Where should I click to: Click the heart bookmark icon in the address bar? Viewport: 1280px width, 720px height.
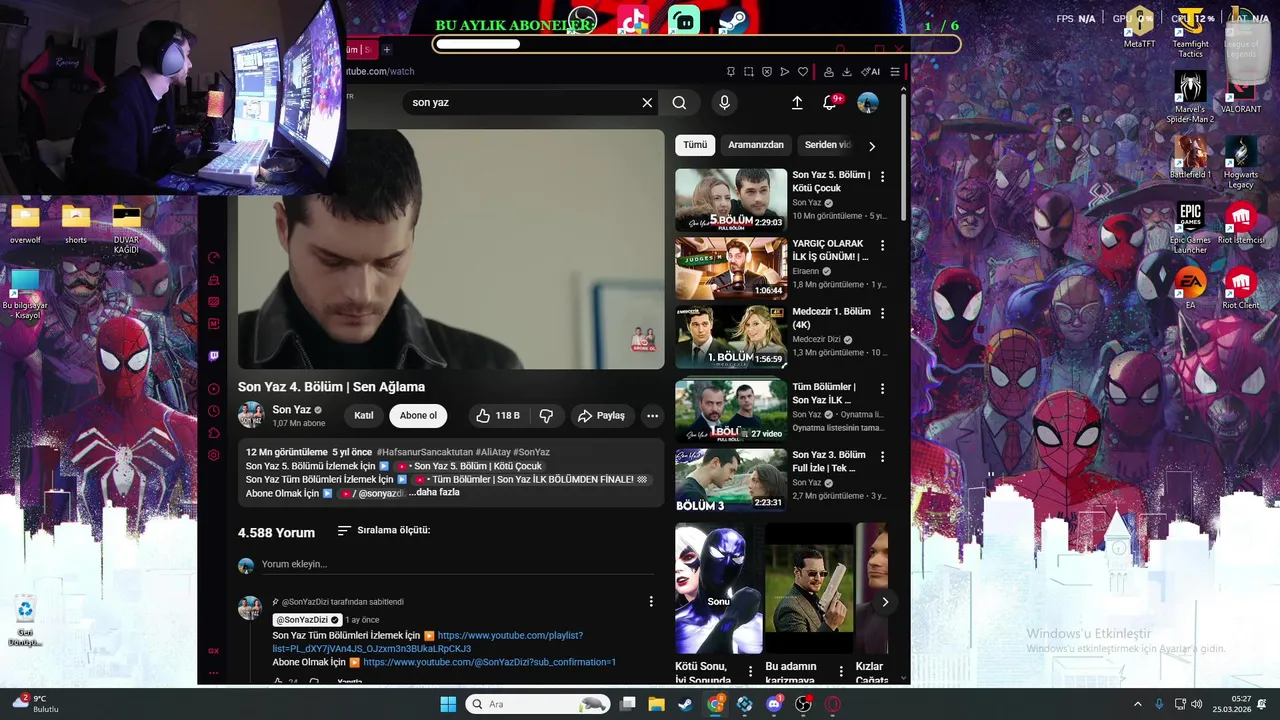click(x=802, y=72)
